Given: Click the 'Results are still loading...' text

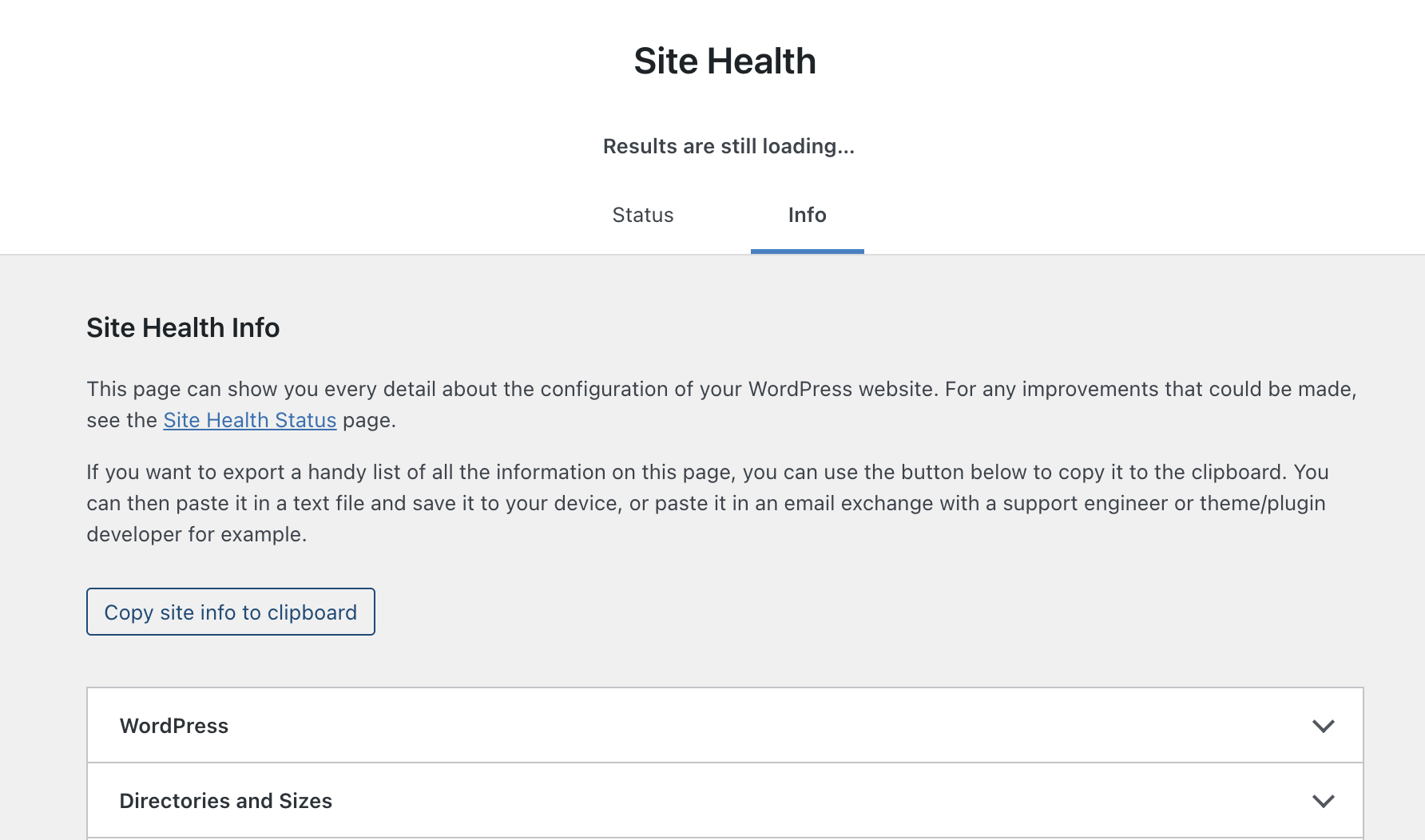Looking at the screenshot, I should click(x=728, y=146).
